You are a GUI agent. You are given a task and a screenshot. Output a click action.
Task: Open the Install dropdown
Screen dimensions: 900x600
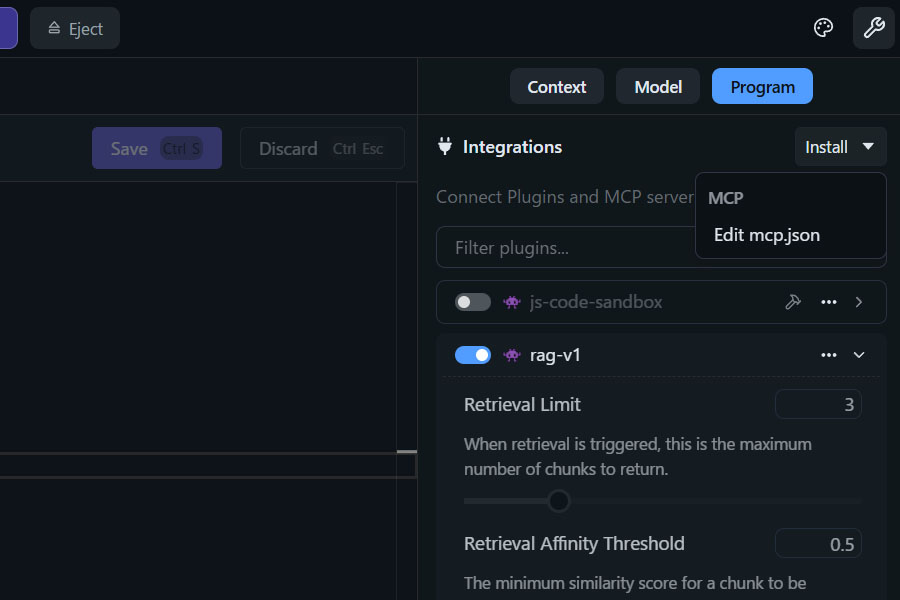click(x=840, y=147)
